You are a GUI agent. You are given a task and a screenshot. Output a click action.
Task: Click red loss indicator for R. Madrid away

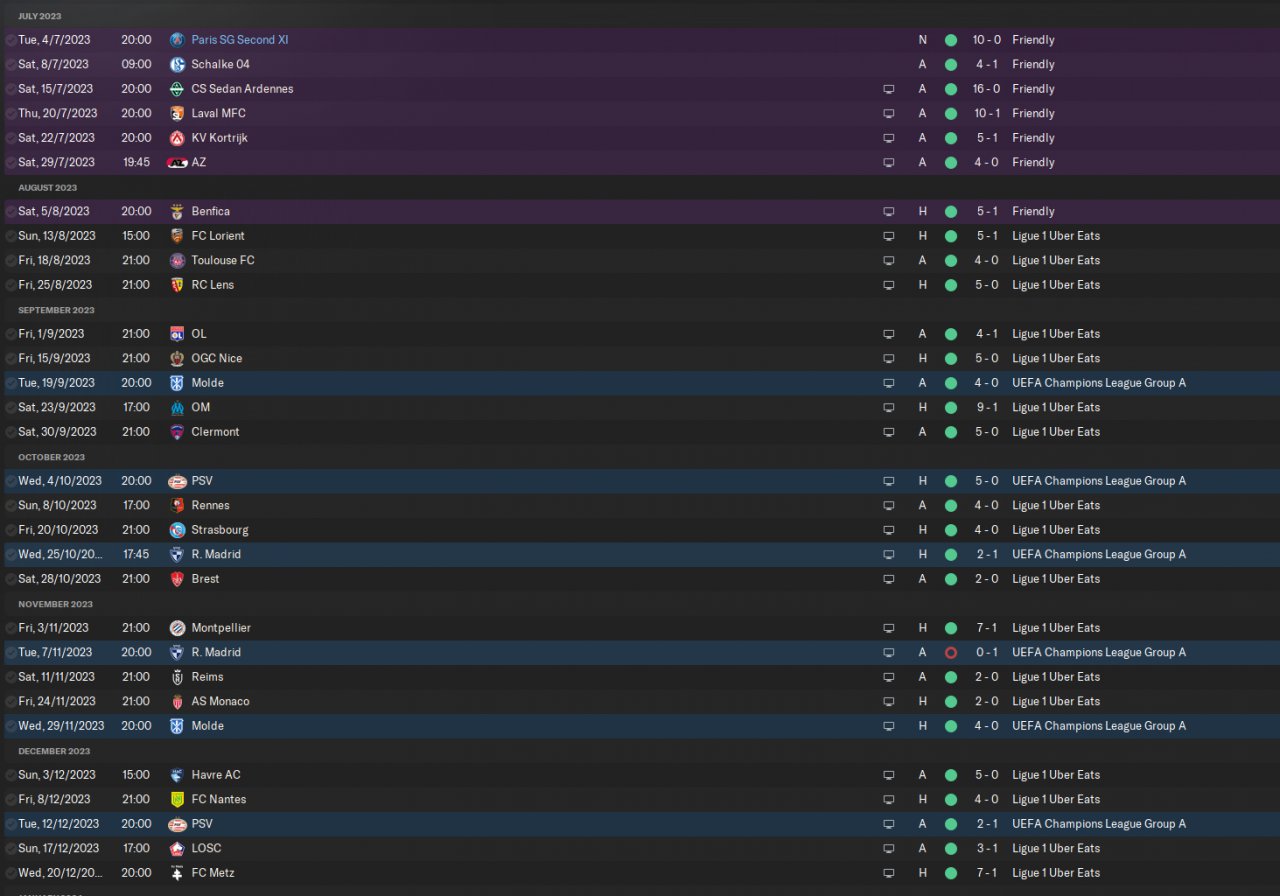(x=950, y=652)
